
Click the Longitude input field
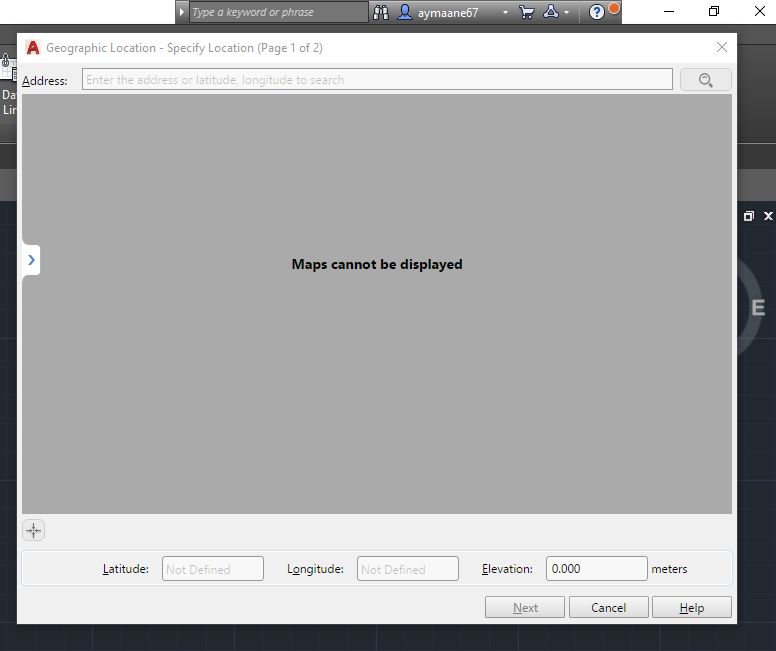408,569
